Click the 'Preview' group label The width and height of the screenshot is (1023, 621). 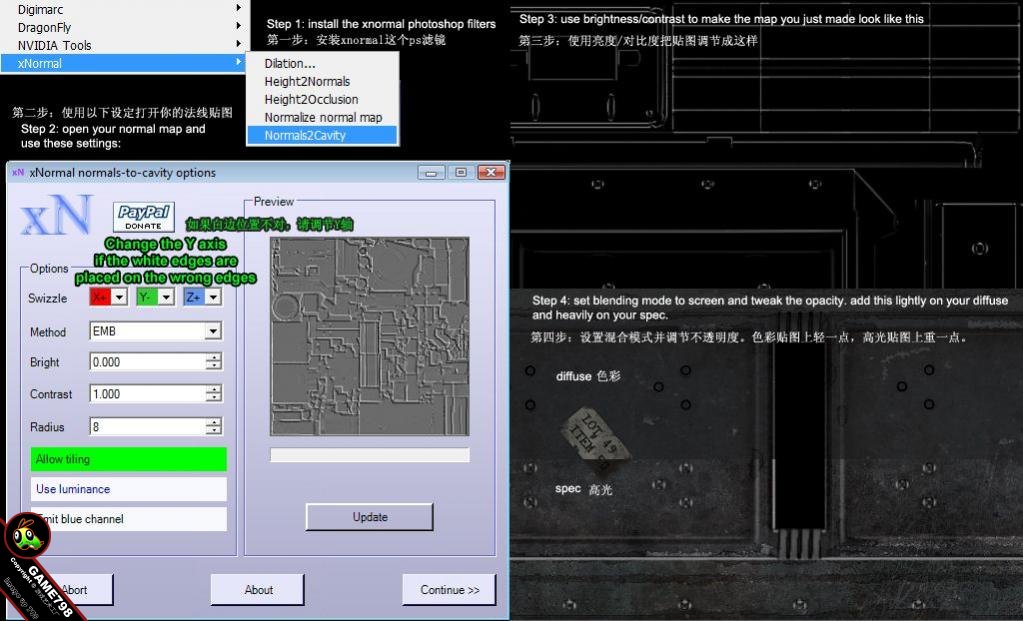tap(273, 202)
